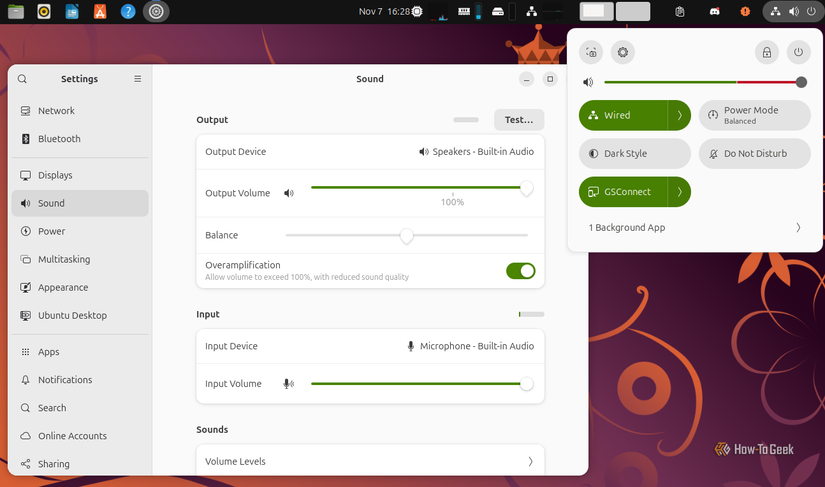Toggle the GSConnect quick setting
The height and width of the screenshot is (487, 825).
[x=623, y=192]
